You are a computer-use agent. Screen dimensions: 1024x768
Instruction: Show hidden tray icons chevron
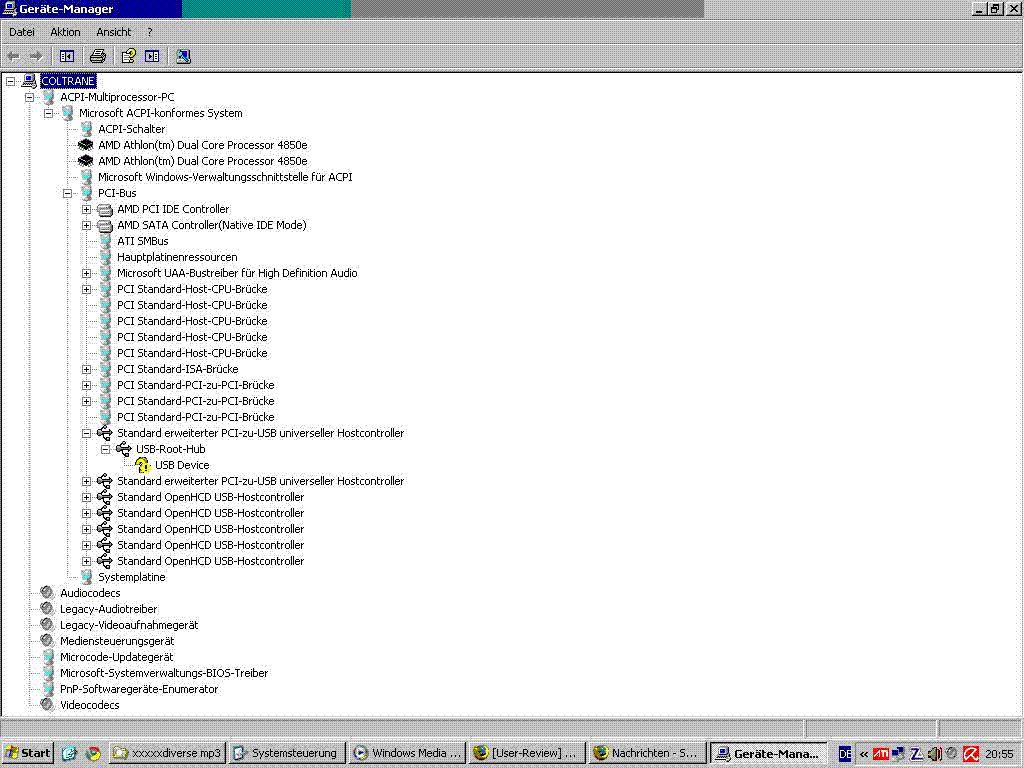click(863, 754)
